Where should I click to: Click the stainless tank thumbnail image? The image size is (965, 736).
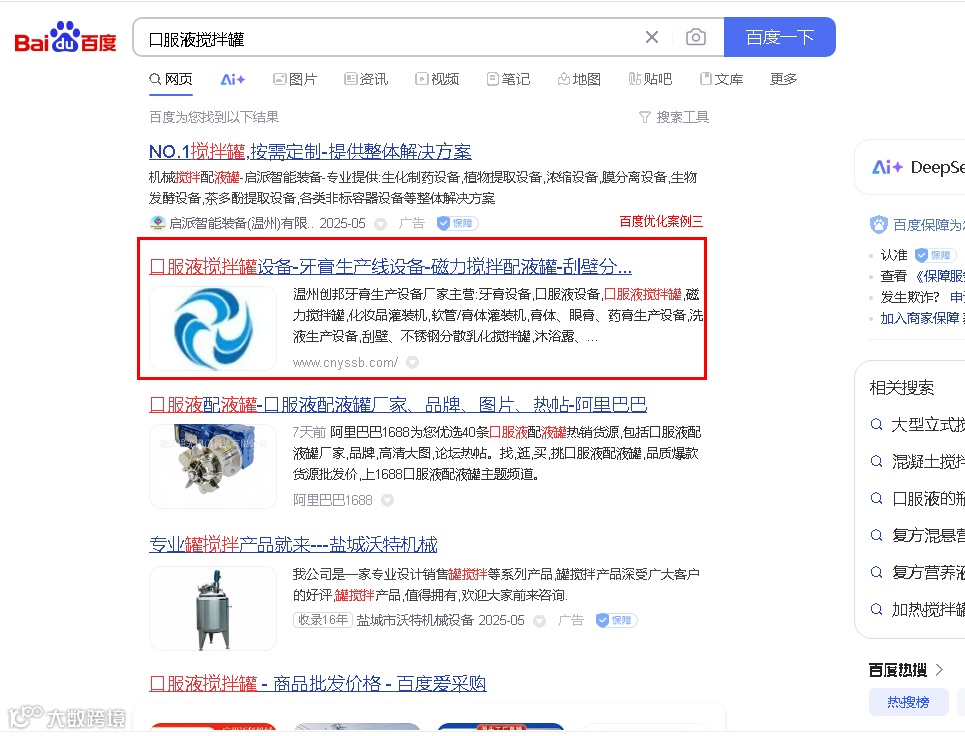213,608
